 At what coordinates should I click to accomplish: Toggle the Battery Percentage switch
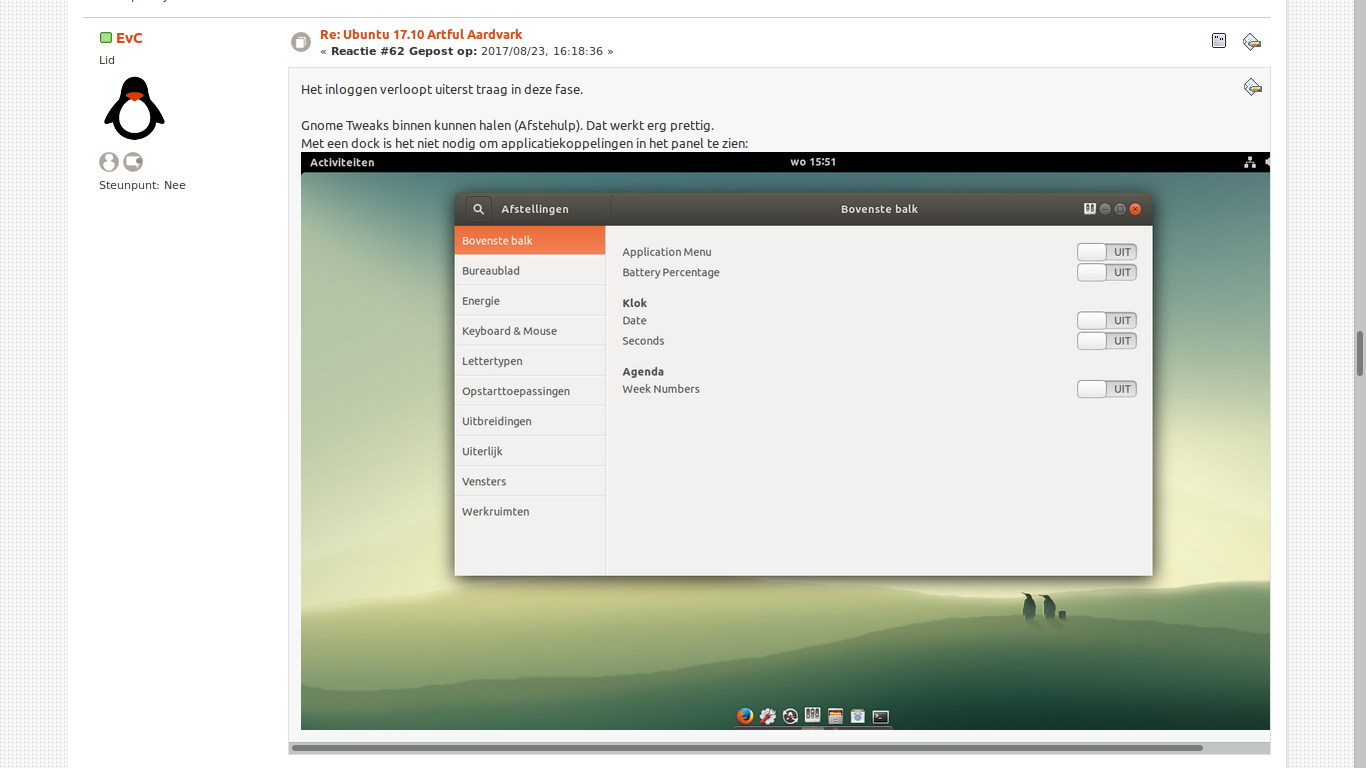coord(1107,272)
